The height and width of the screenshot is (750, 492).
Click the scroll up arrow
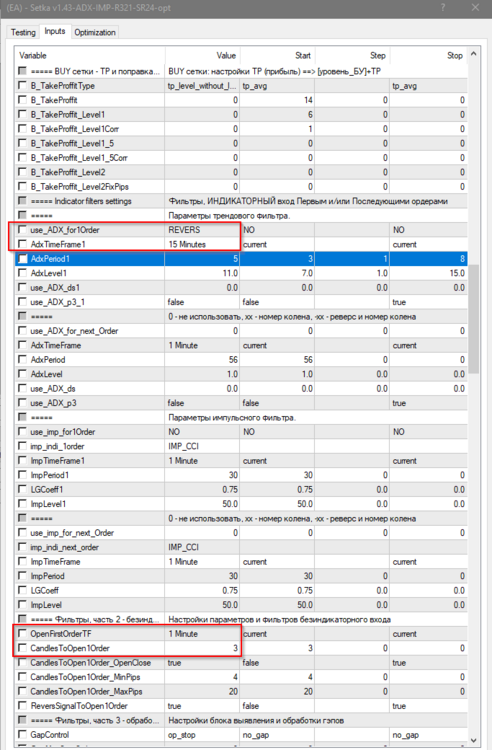point(473,54)
